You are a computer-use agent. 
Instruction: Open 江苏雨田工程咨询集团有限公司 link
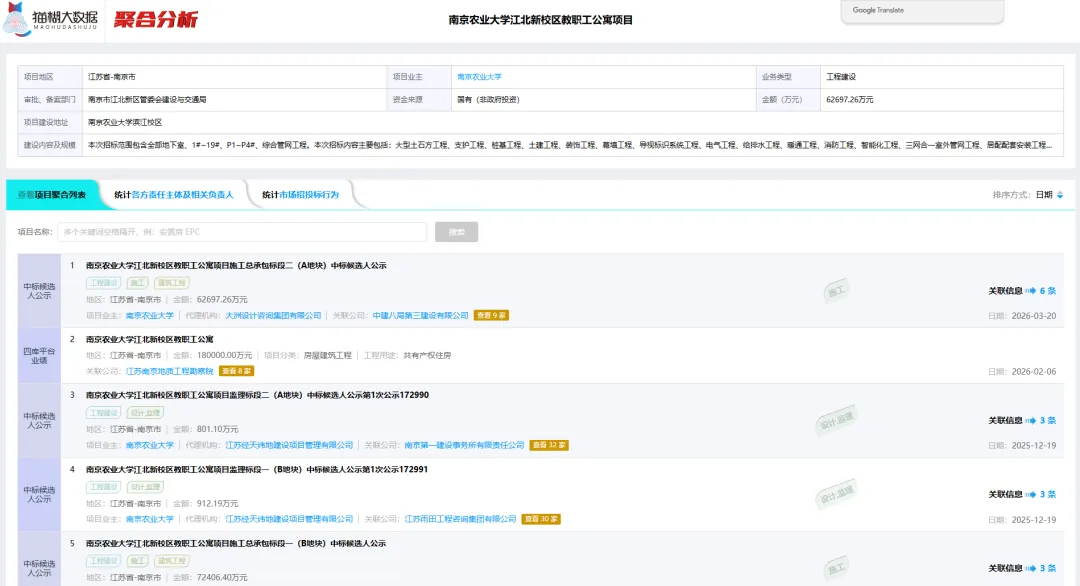pos(460,519)
